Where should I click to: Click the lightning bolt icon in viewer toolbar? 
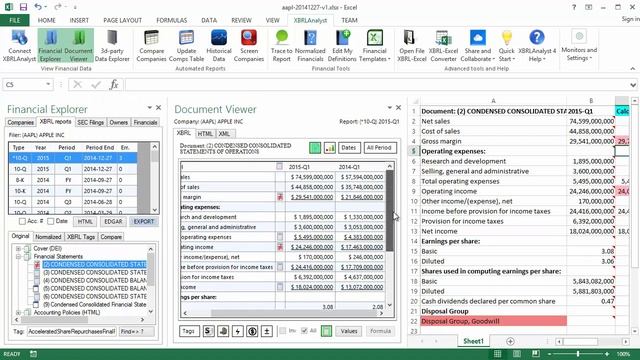[x=238, y=331]
